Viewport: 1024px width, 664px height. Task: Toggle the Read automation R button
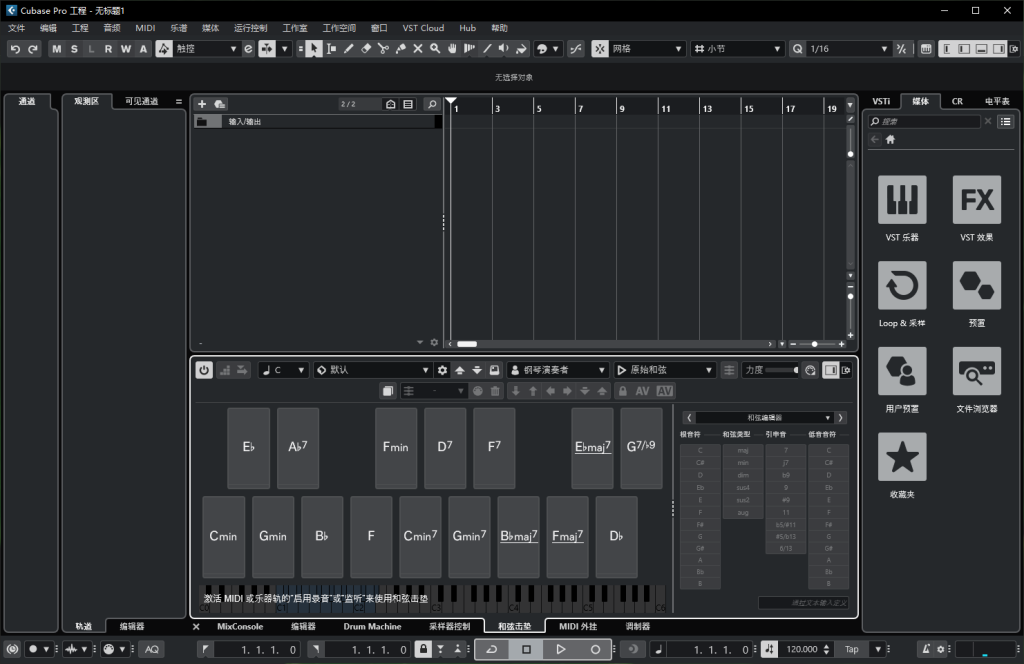108,49
